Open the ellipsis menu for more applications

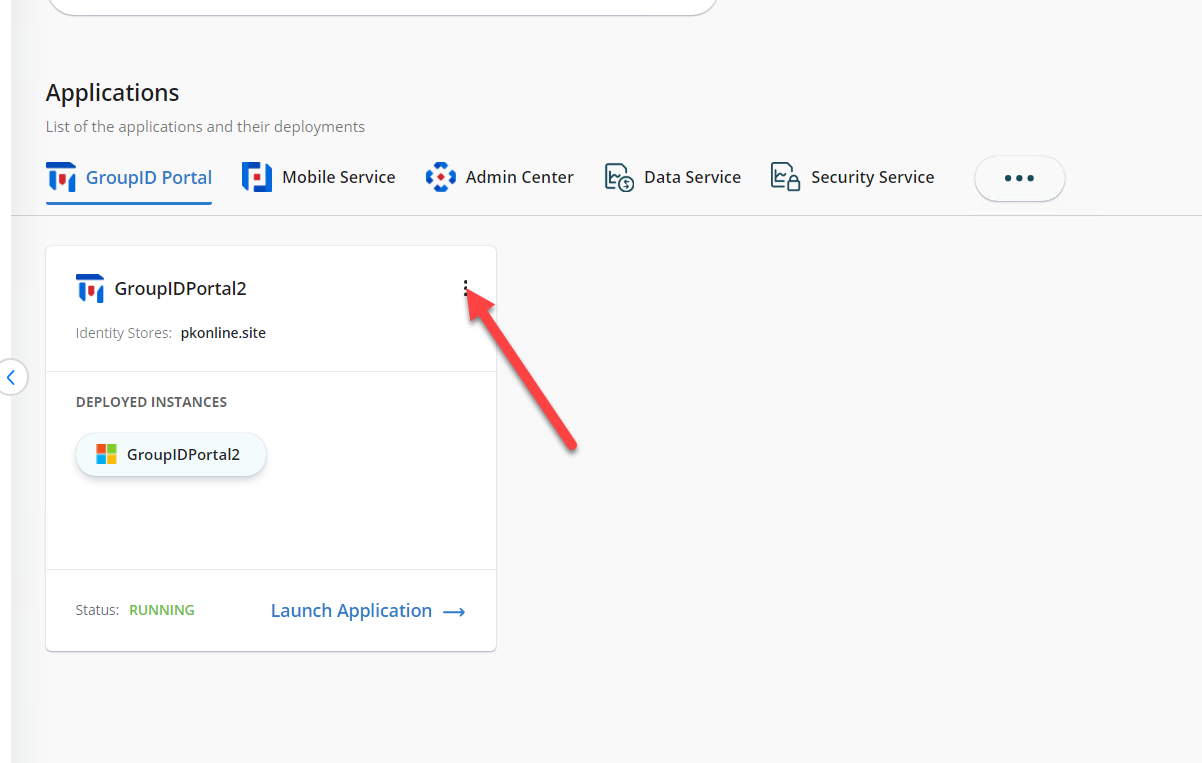[x=1019, y=178]
